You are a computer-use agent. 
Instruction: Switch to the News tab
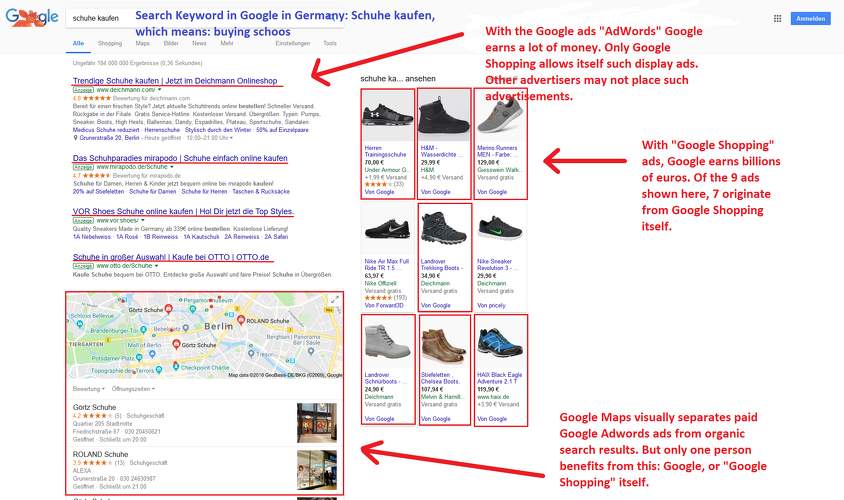pyautogui.click(x=199, y=43)
